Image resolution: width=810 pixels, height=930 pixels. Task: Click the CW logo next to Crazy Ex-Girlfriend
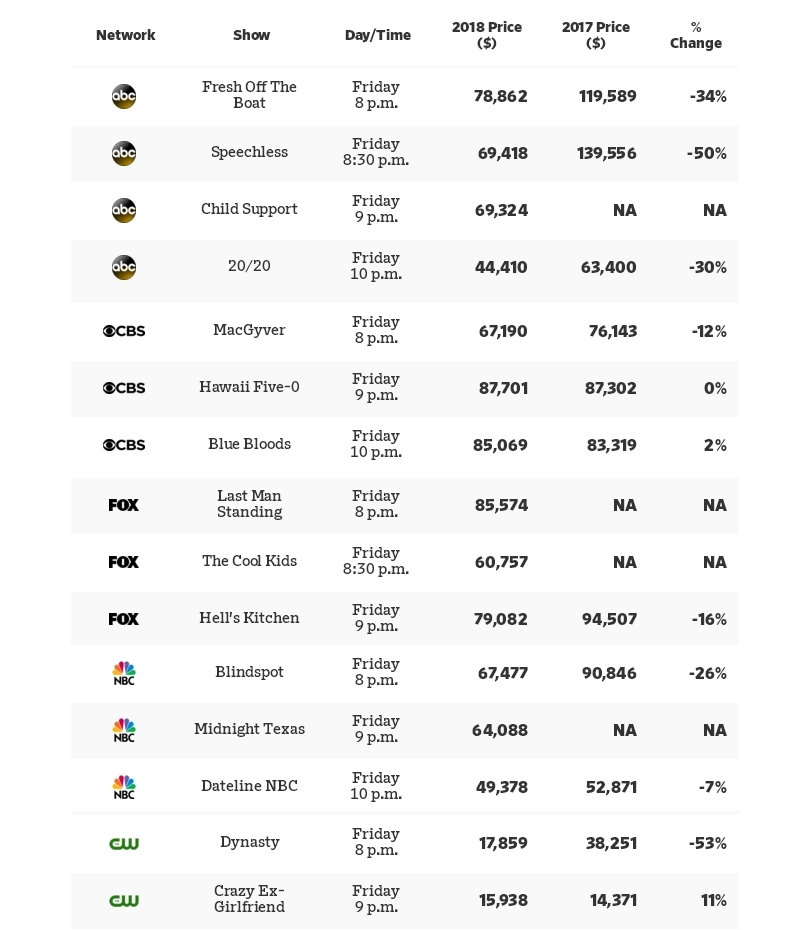point(124,901)
